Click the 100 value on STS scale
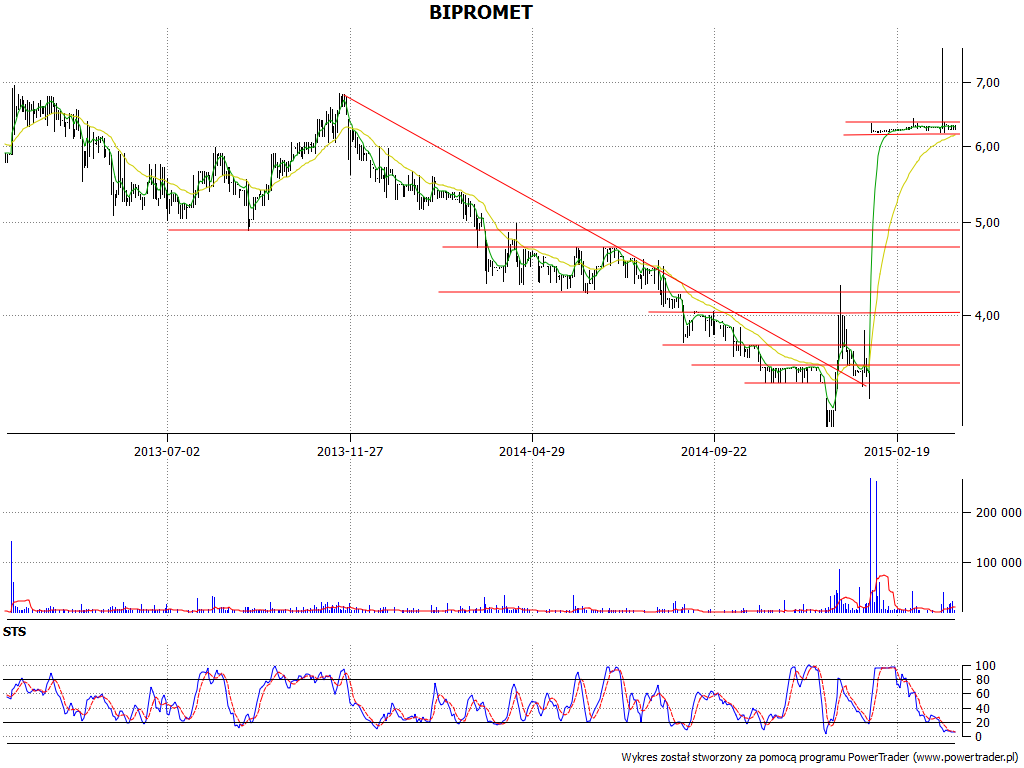 pyautogui.click(x=985, y=666)
